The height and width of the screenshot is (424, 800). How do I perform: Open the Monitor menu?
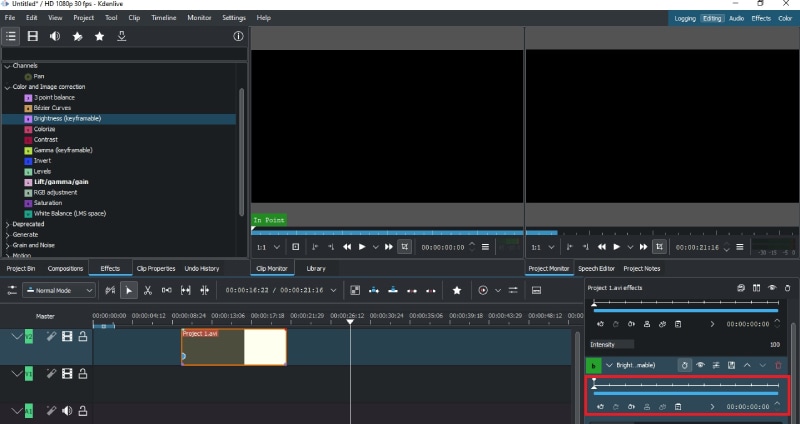pyautogui.click(x=199, y=17)
